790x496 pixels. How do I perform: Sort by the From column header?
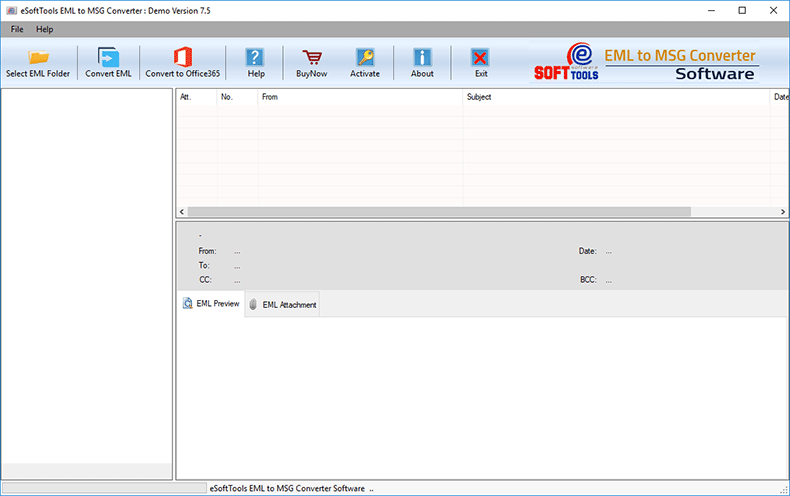point(360,97)
